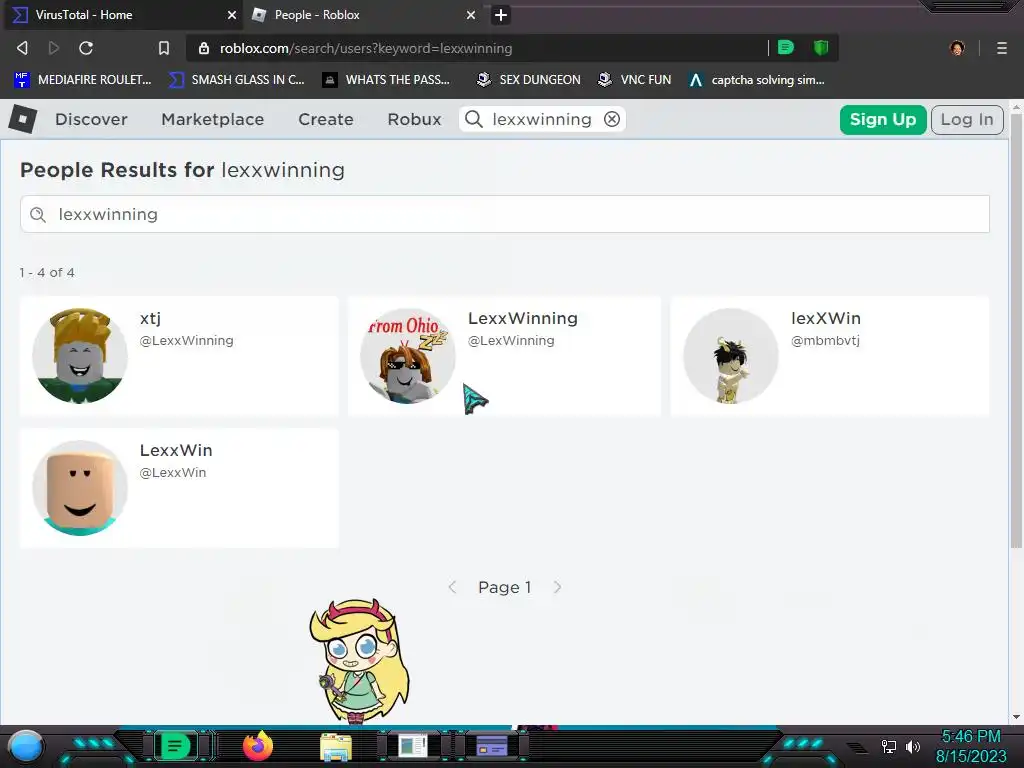Click the Log In button

click(x=967, y=120)
